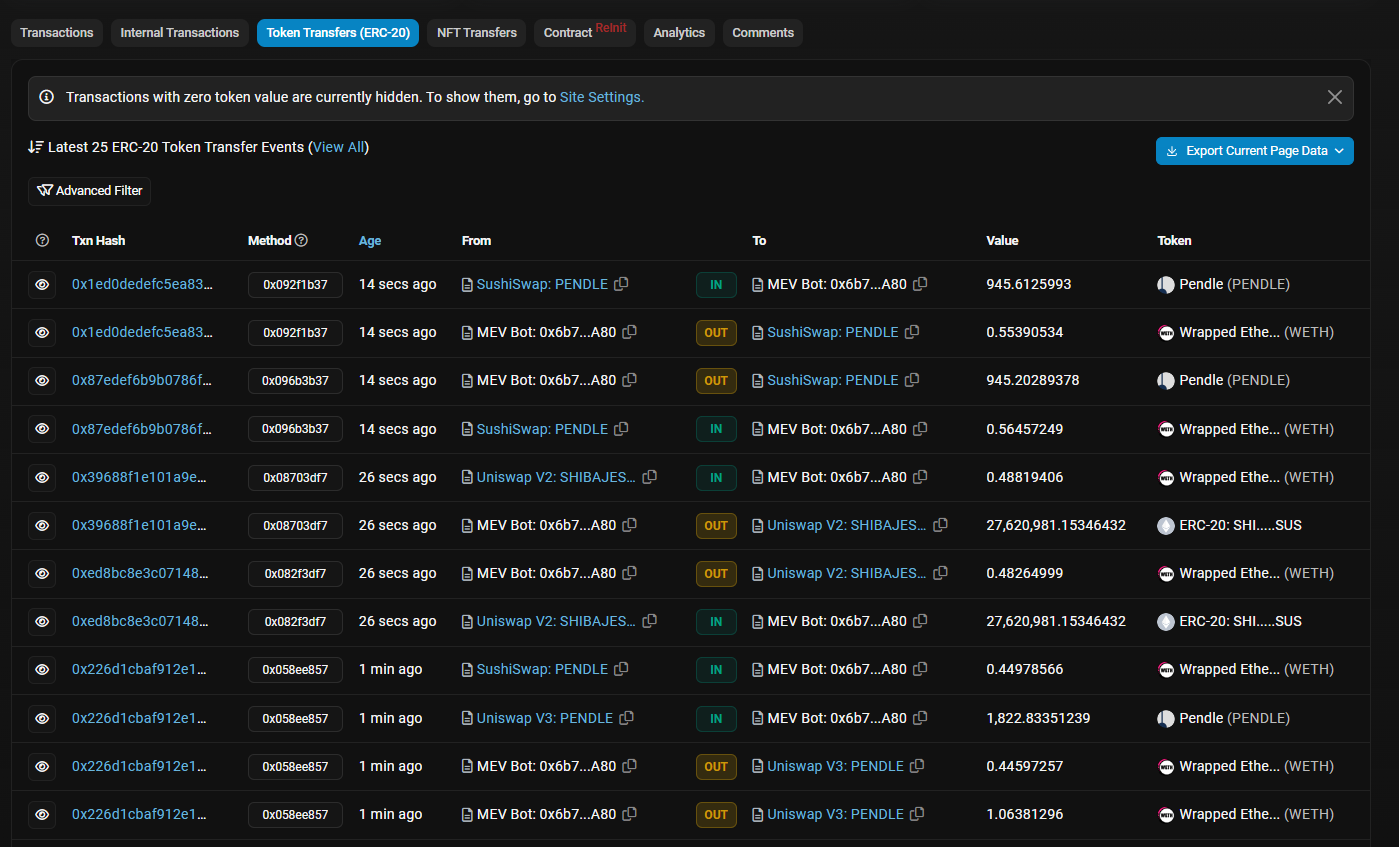The width and height of the screenshot is (1399, 847).
Task: Click the Method column help icon
Action: coord(301,241)
